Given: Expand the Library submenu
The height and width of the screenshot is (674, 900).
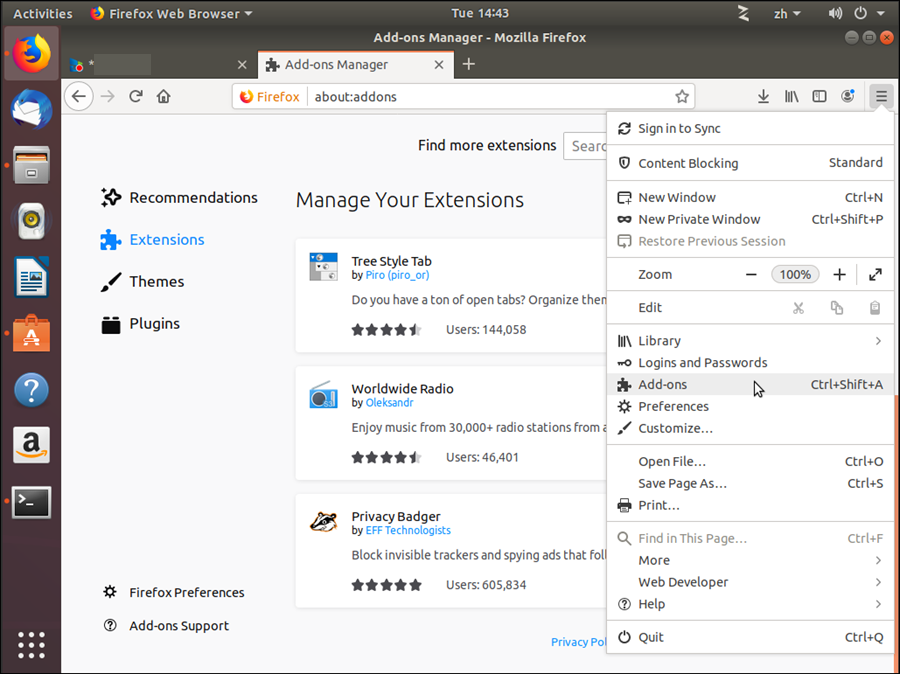Looking at the screenshot, I should pos(877,341).
